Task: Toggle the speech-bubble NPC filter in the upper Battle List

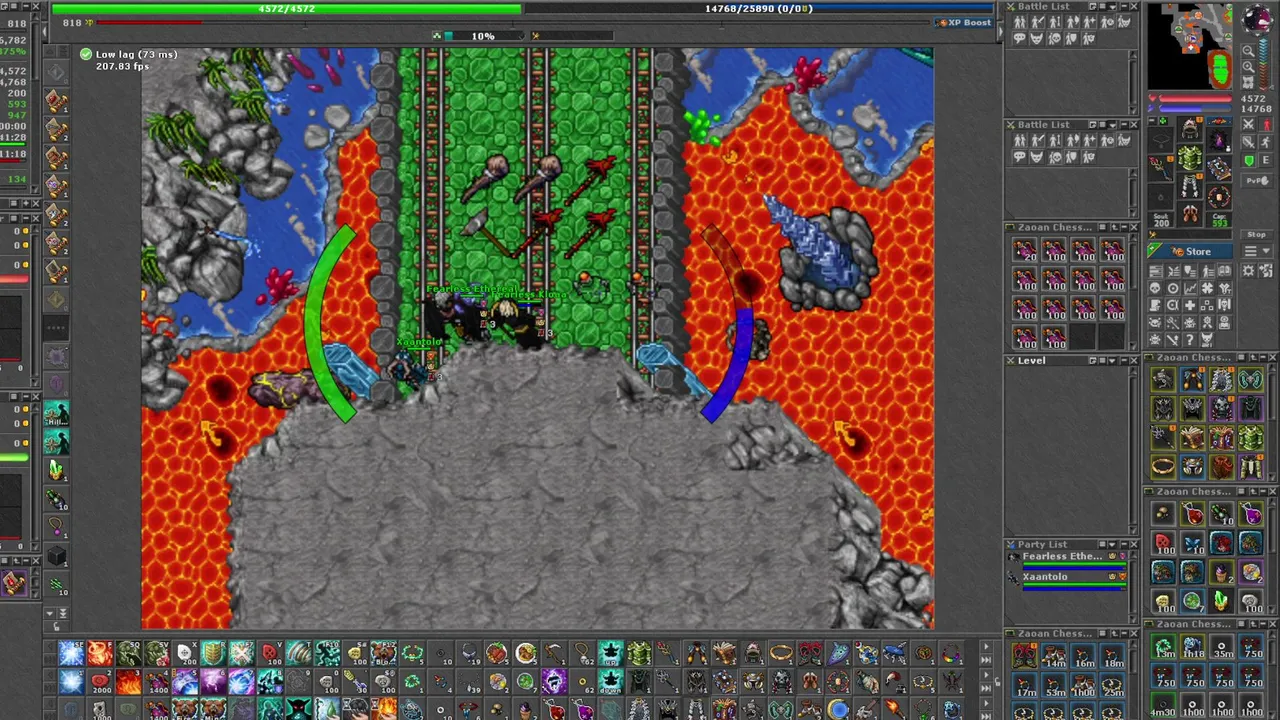Action: pyautogui.click(x=1020, y=38)
